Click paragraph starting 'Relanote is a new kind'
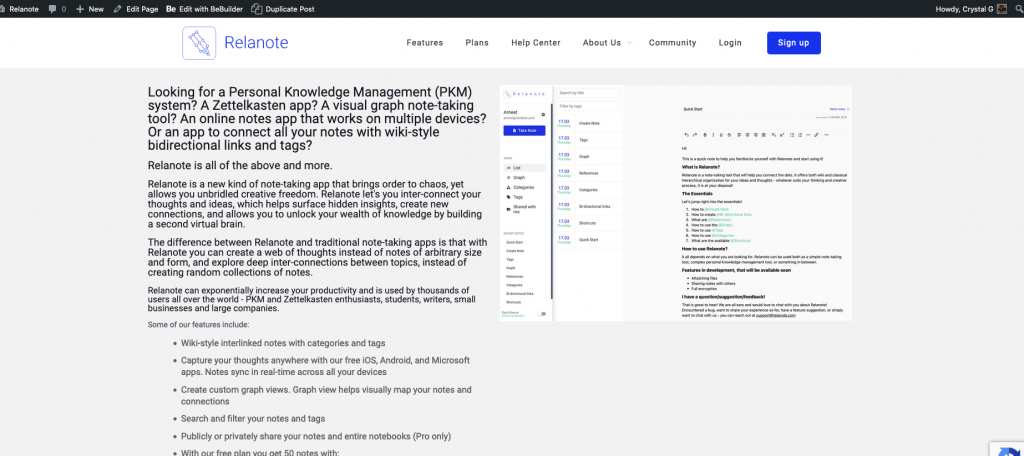This screenshot has height=456, width=1024. pos(315,204)
